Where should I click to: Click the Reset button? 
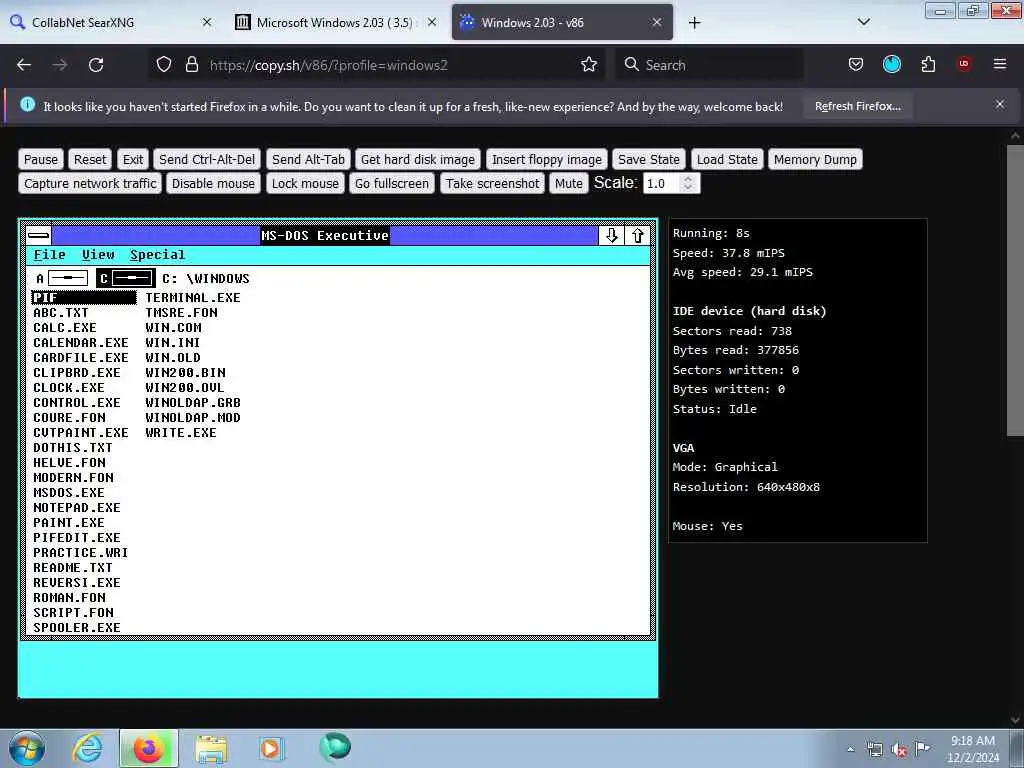click(x=89, y=160)
